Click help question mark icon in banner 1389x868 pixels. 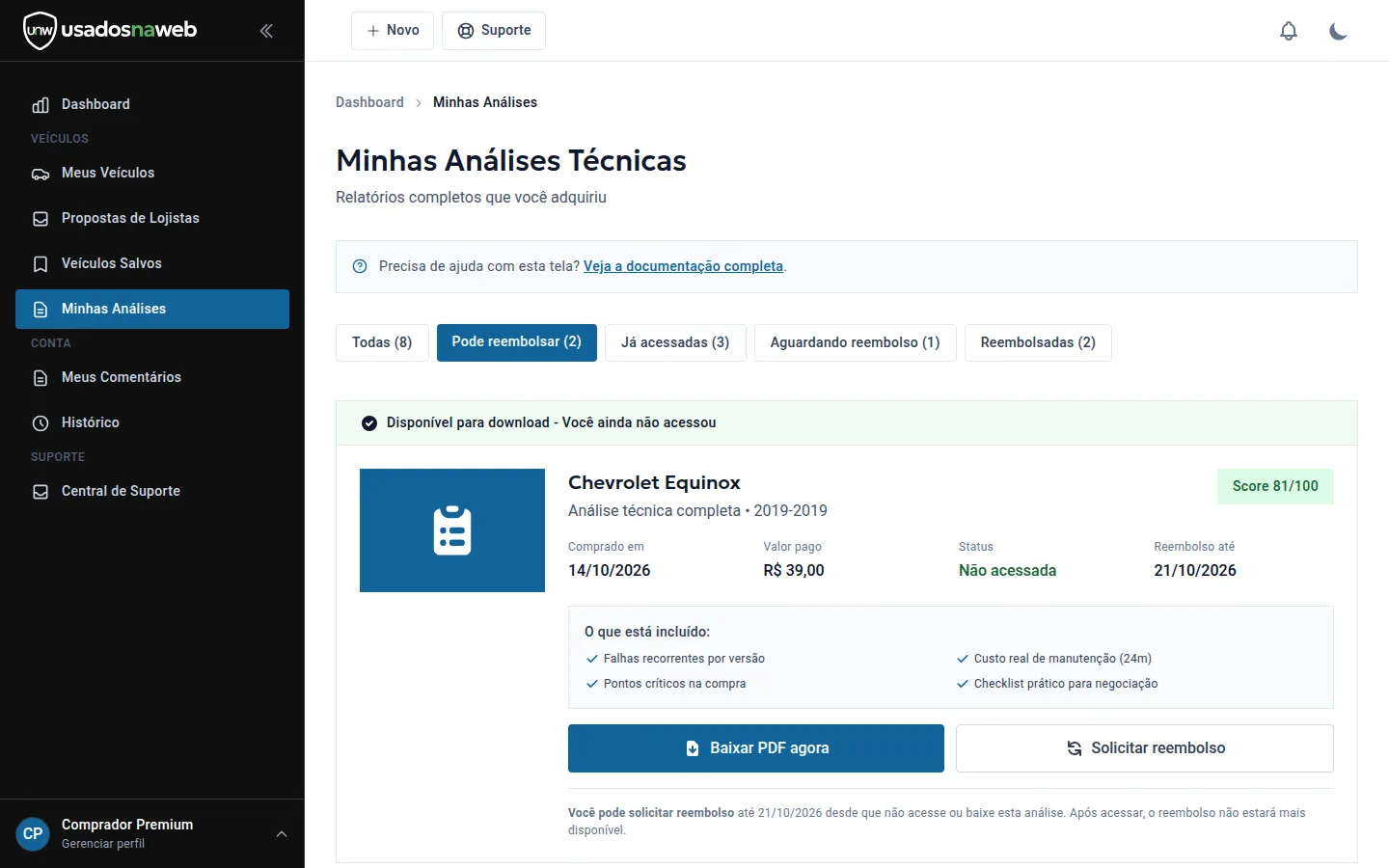point(360,266)
